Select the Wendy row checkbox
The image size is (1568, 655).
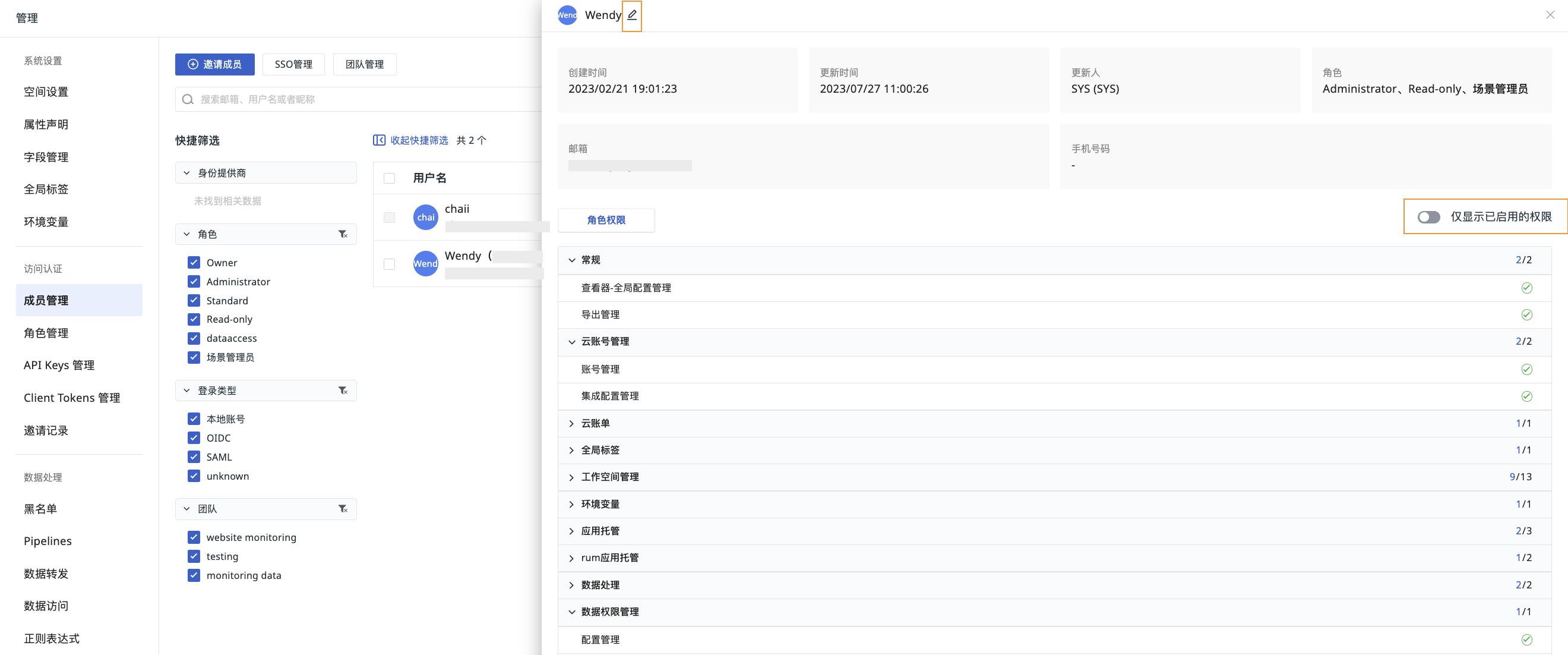[x=389, y=264]
